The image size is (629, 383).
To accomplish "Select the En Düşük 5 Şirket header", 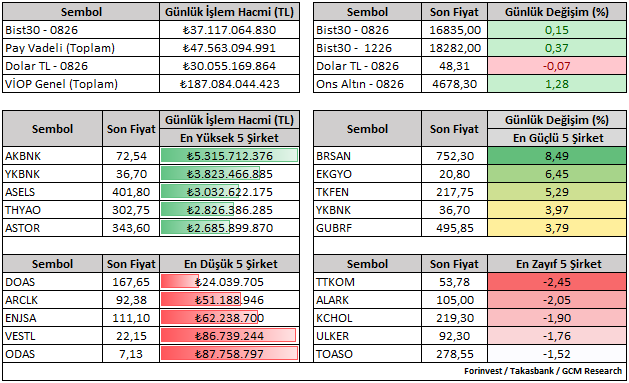I will [x=229, y=264].
